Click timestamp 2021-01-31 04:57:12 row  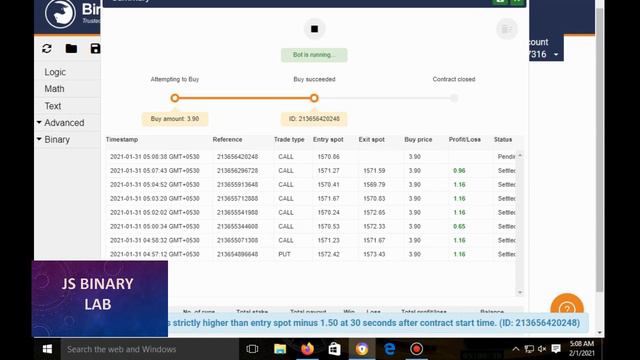[x=155, y=254]
